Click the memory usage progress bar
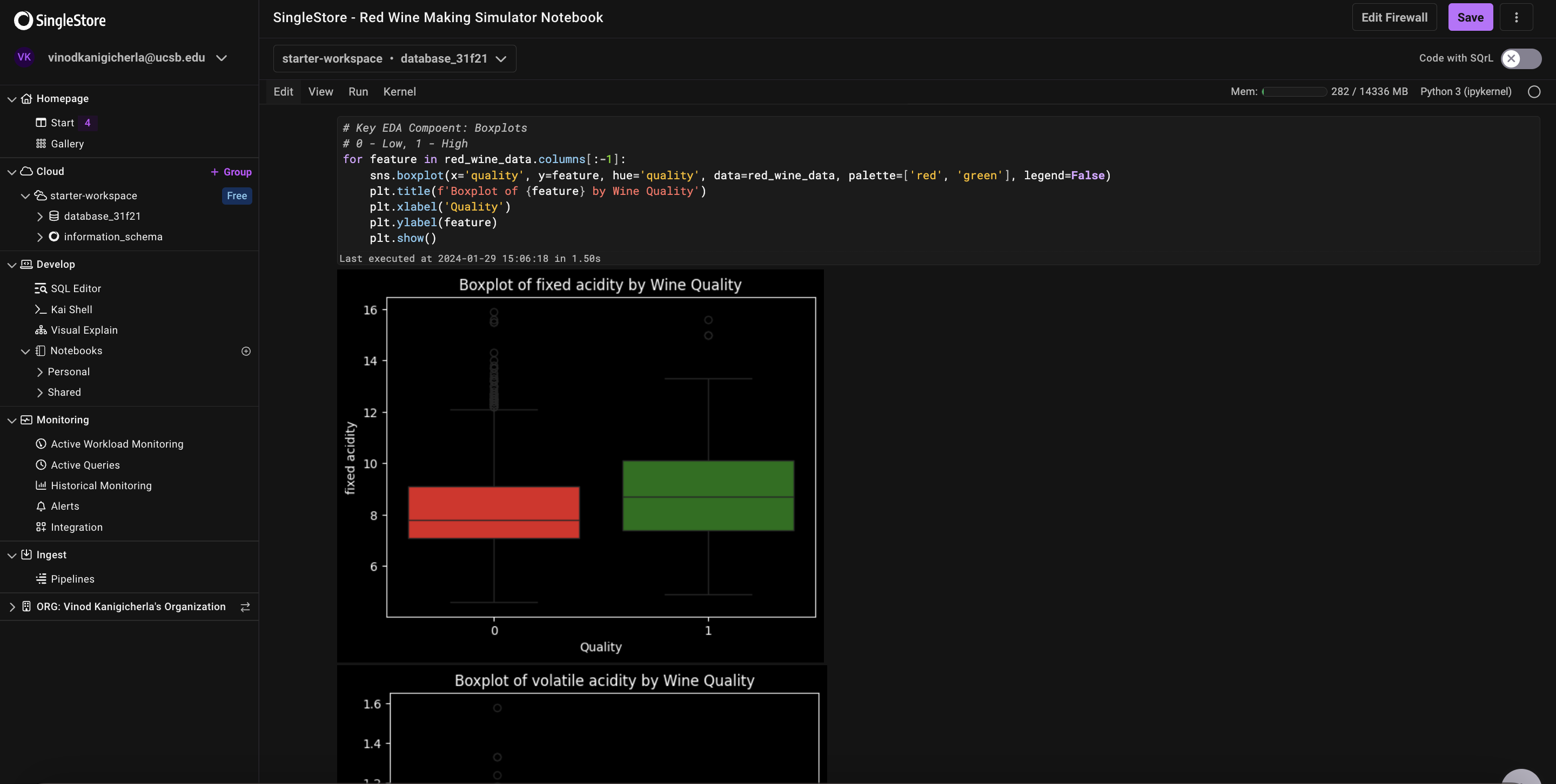 1294,92
